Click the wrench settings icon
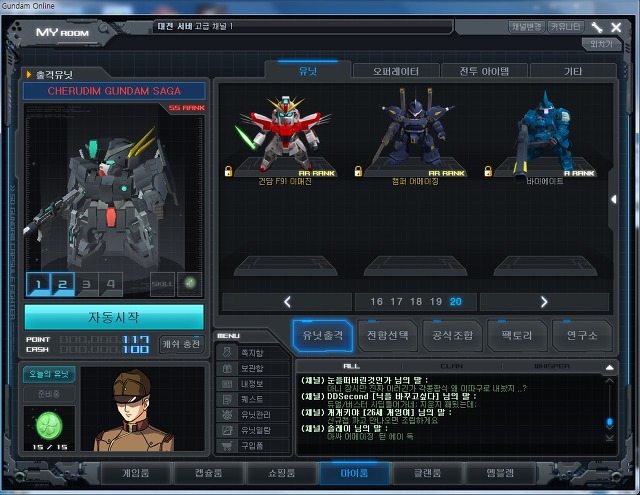 (597, 27)
